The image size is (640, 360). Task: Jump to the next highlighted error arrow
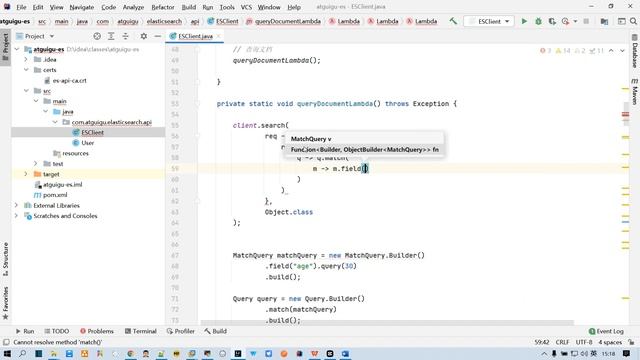click(622, 51)
